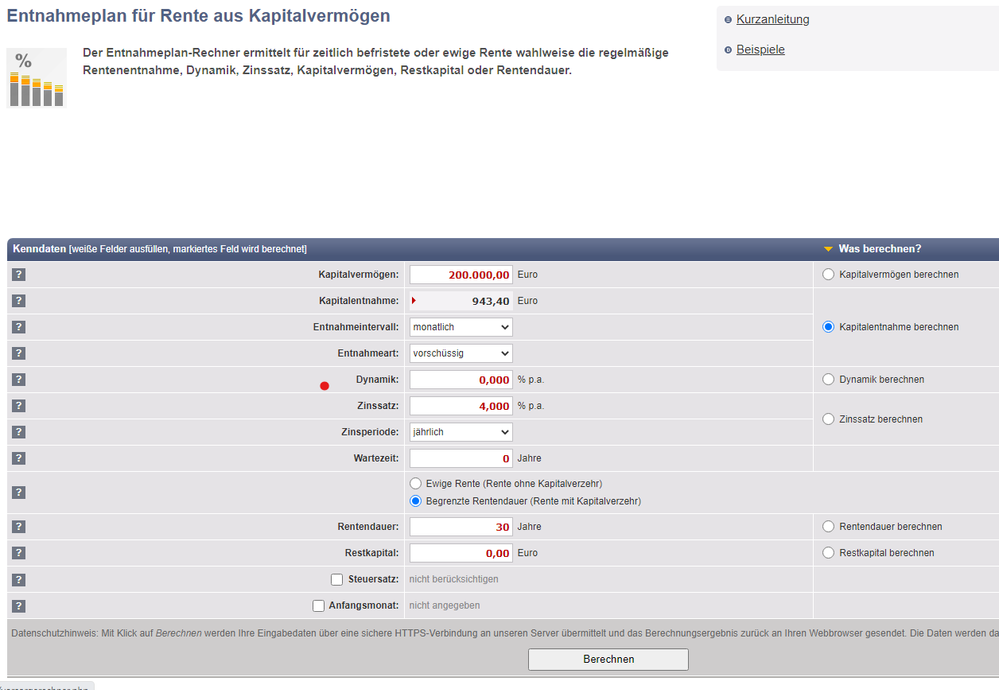The height and width of the screenshot is (690, 999).
Task: Expand the Entnahmeart dropdown showing vorschüssig
Action: click(461, 353)
